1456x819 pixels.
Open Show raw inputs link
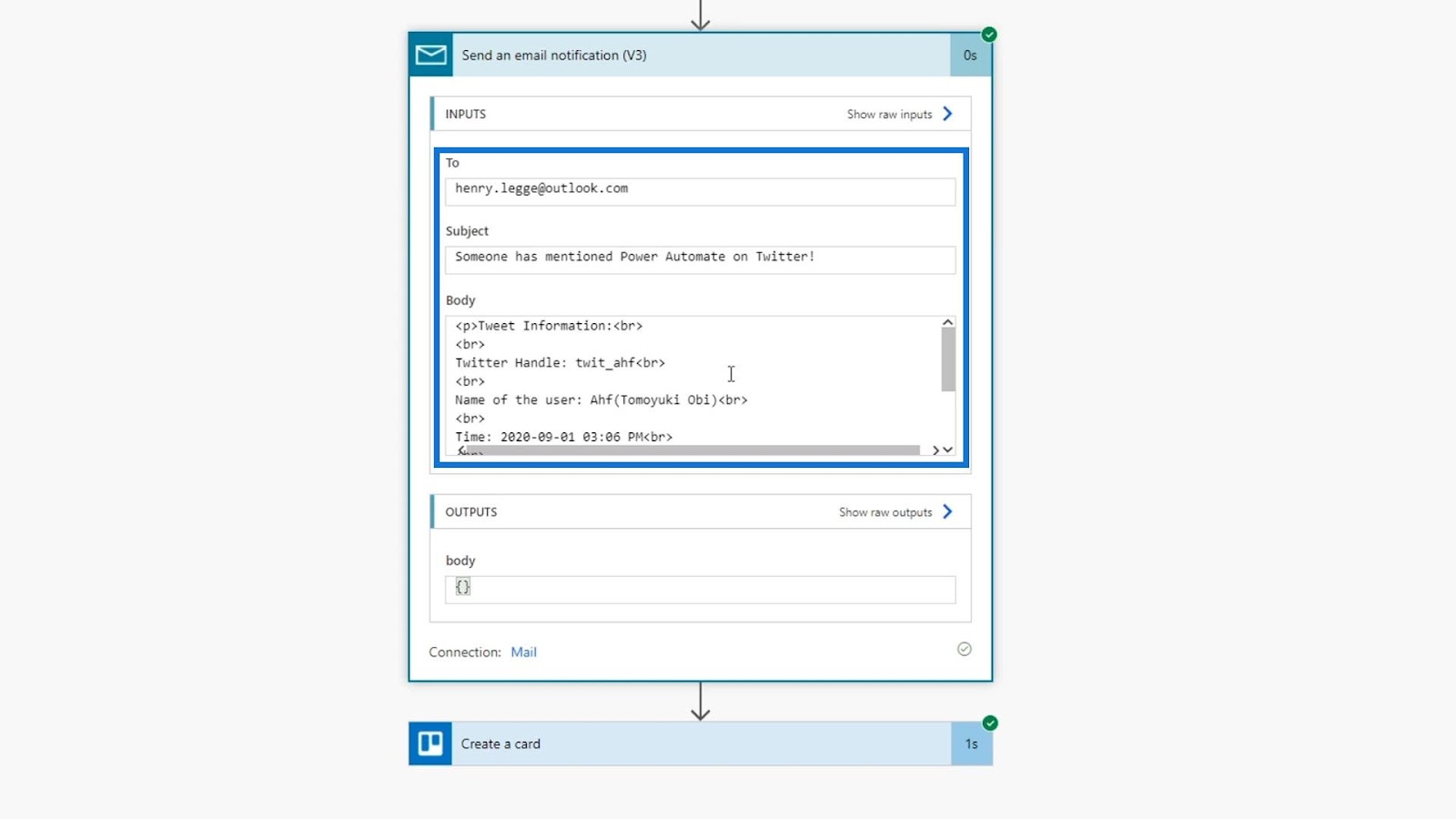pos(889,115)
